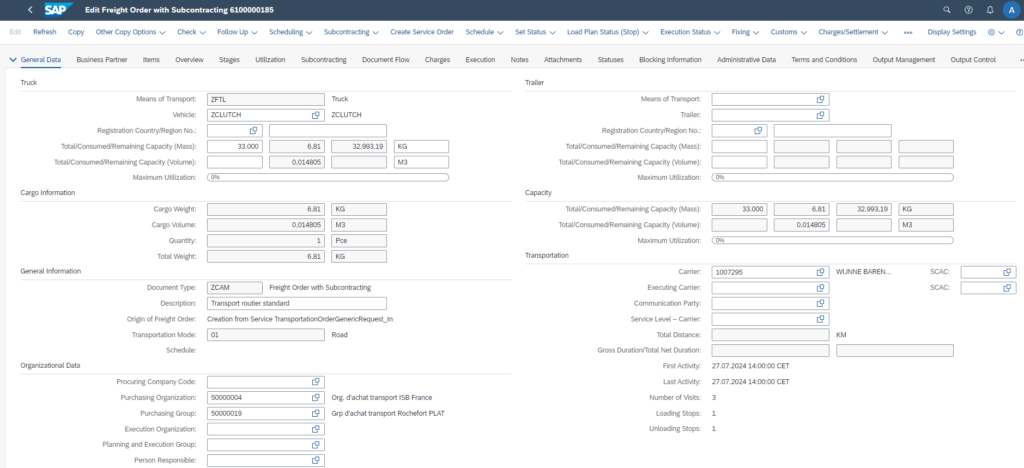Expand the Set Status dropdown
The height and width of the screenshot is (468, 1024).
535,32
